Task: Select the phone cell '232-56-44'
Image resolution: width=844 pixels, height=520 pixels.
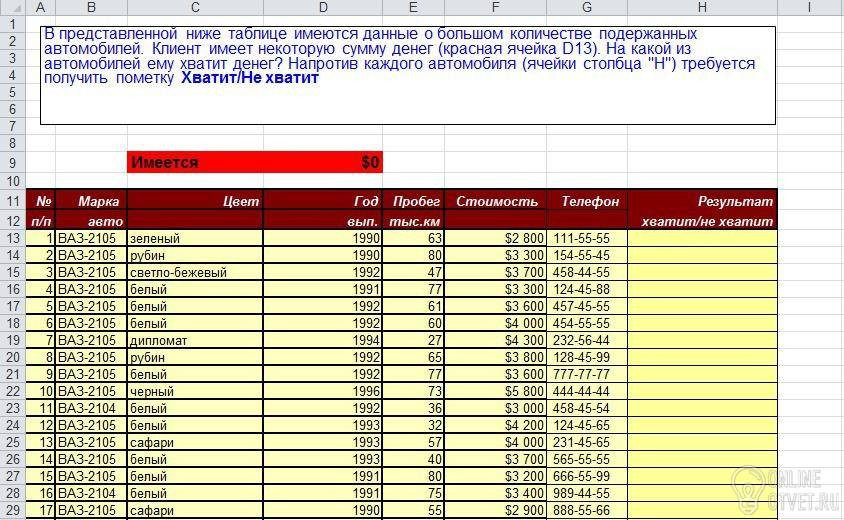Action: [x=587, y=340]
